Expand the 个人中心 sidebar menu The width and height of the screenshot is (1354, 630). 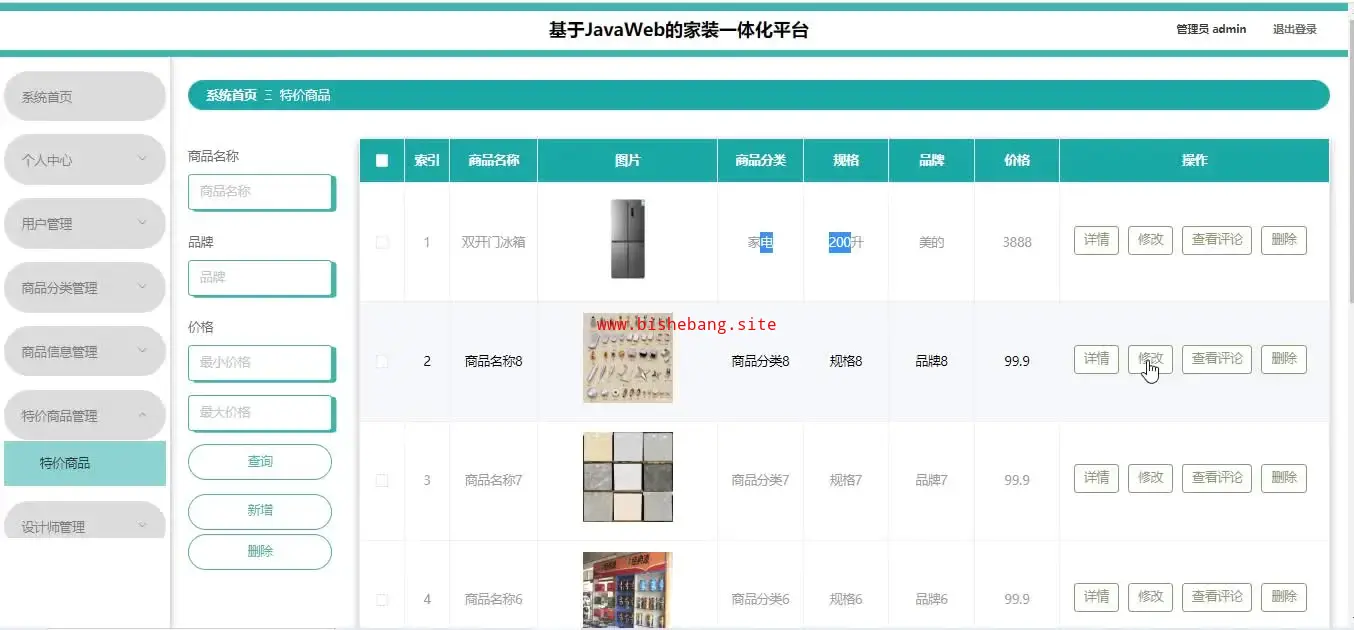(84, 160)
